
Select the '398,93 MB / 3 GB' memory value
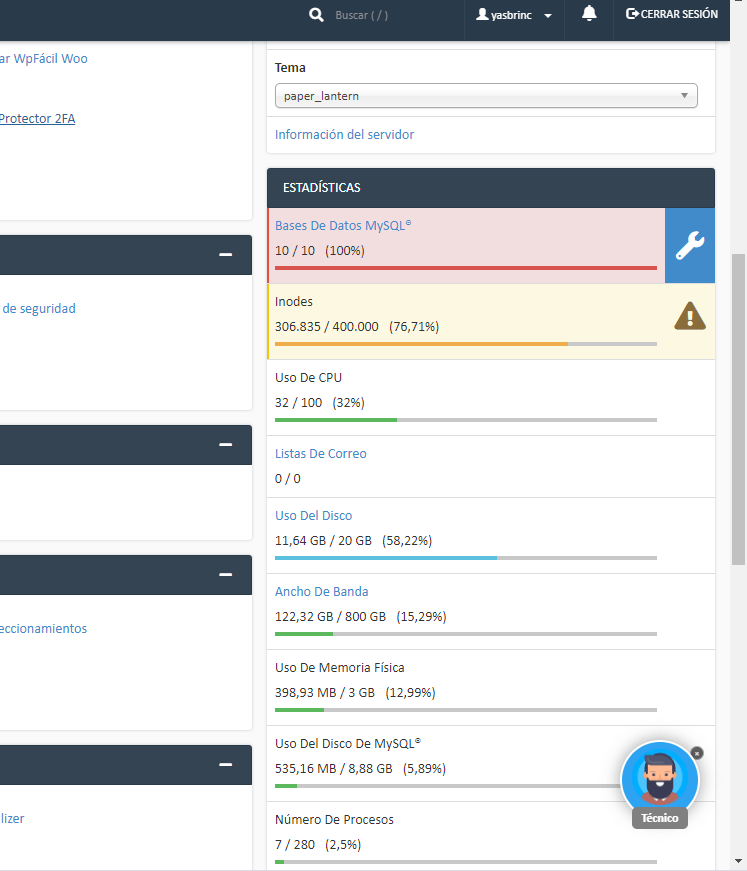coord(325,693)
